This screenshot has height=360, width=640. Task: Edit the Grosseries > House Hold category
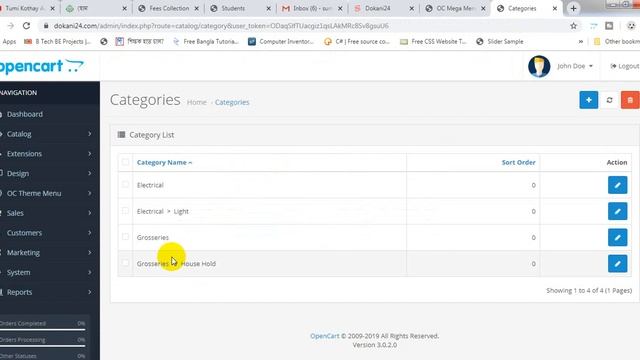click(x=617, y=264)
